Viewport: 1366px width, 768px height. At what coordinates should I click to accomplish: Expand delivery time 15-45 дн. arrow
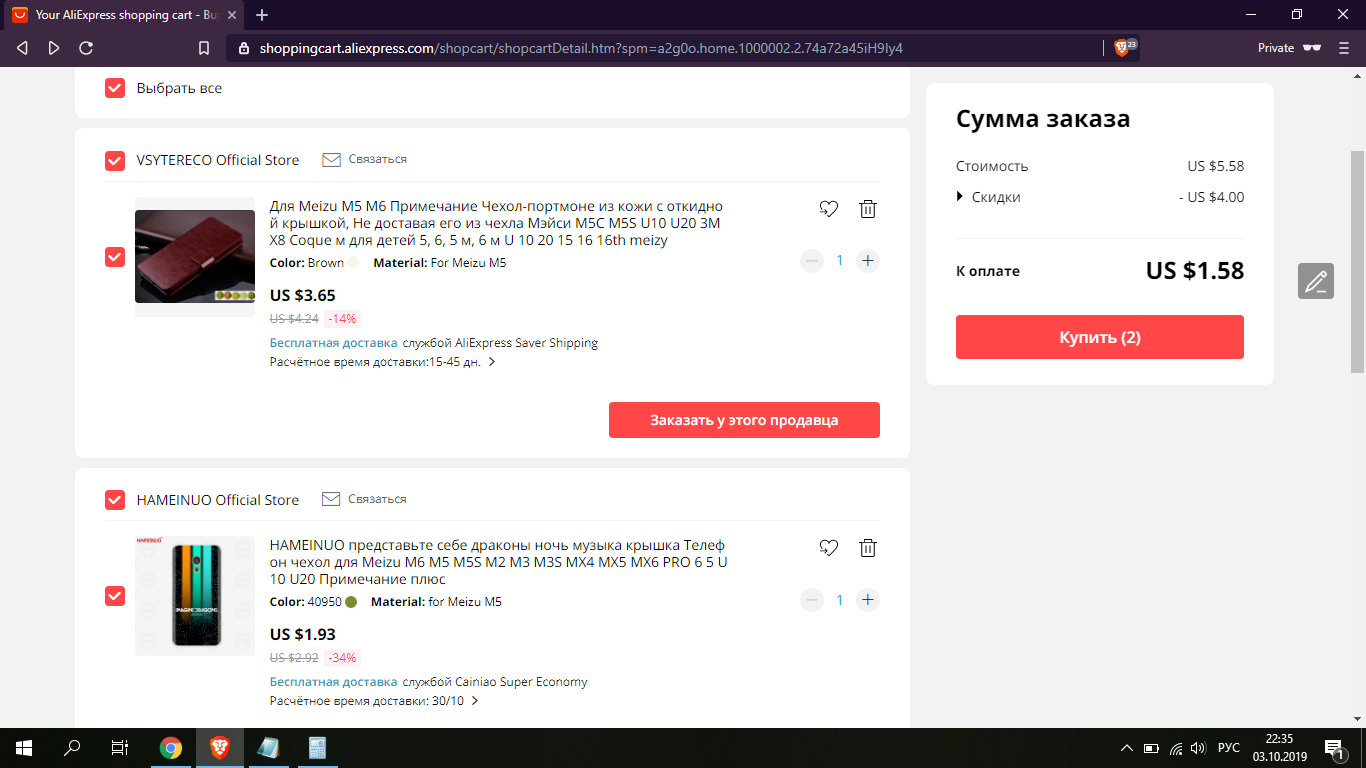pos(492,362)
